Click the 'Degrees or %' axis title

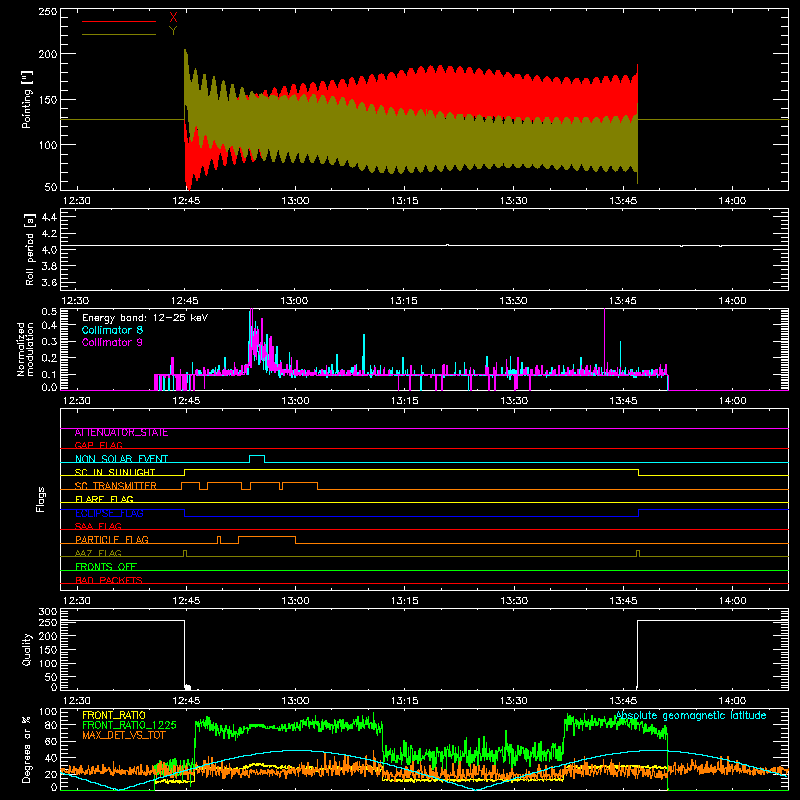coord(27,748)
